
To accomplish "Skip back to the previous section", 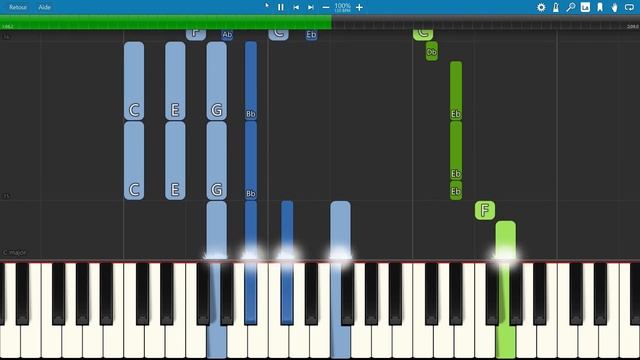I will click(296, 7).
